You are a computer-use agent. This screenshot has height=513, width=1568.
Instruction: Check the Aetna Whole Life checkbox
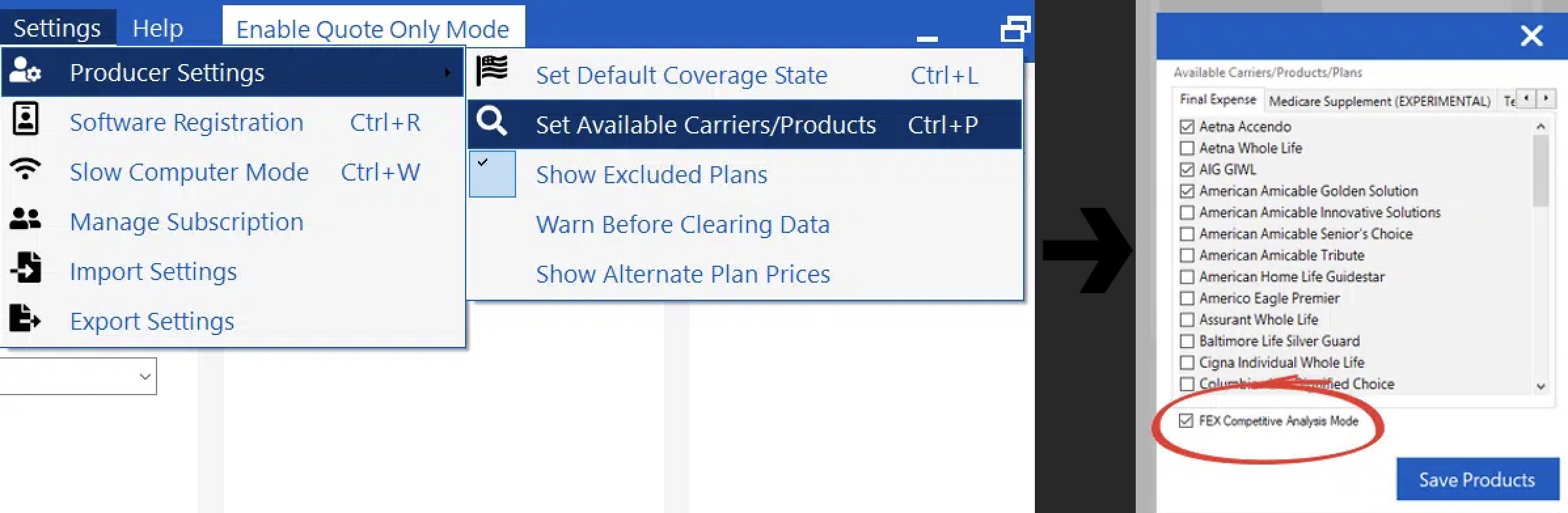(x=1187, y=149)
